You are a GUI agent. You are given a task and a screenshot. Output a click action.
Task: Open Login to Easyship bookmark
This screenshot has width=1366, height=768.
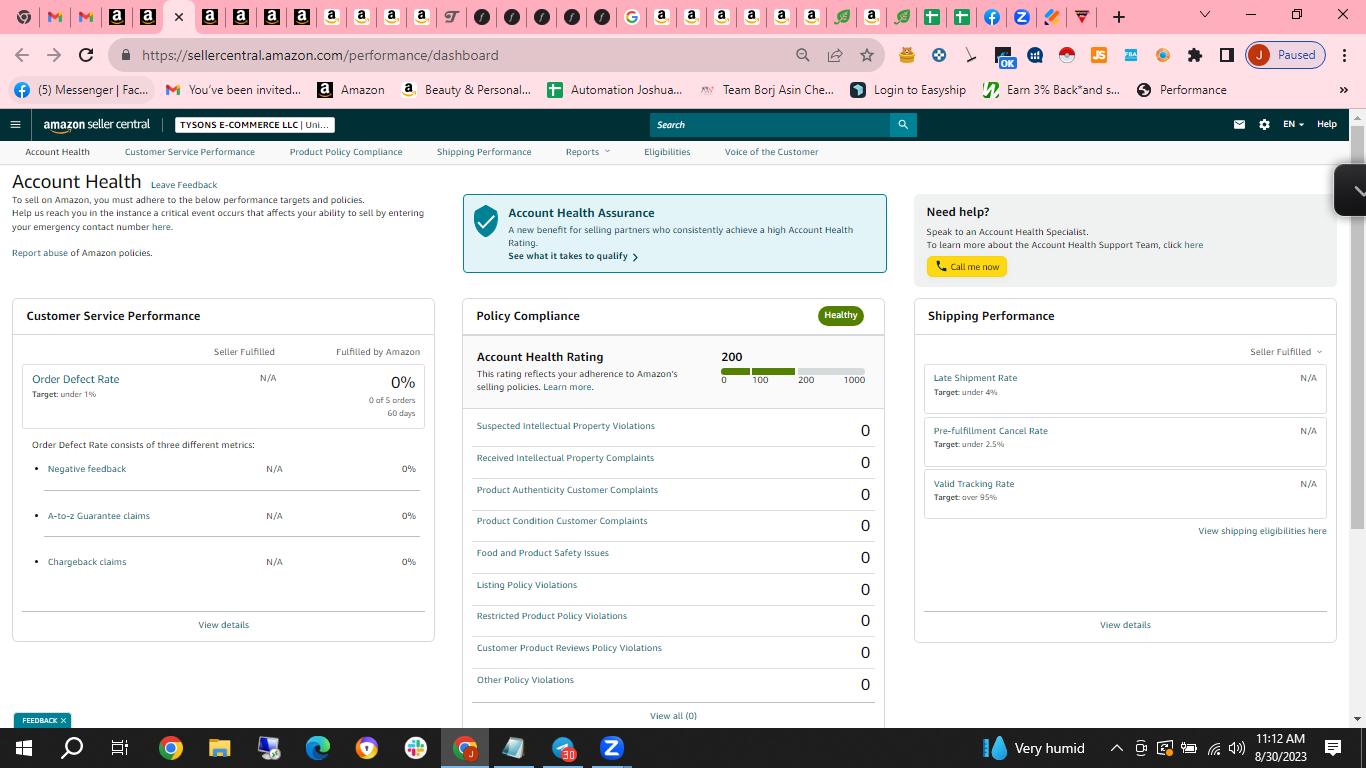coord(908,90)
